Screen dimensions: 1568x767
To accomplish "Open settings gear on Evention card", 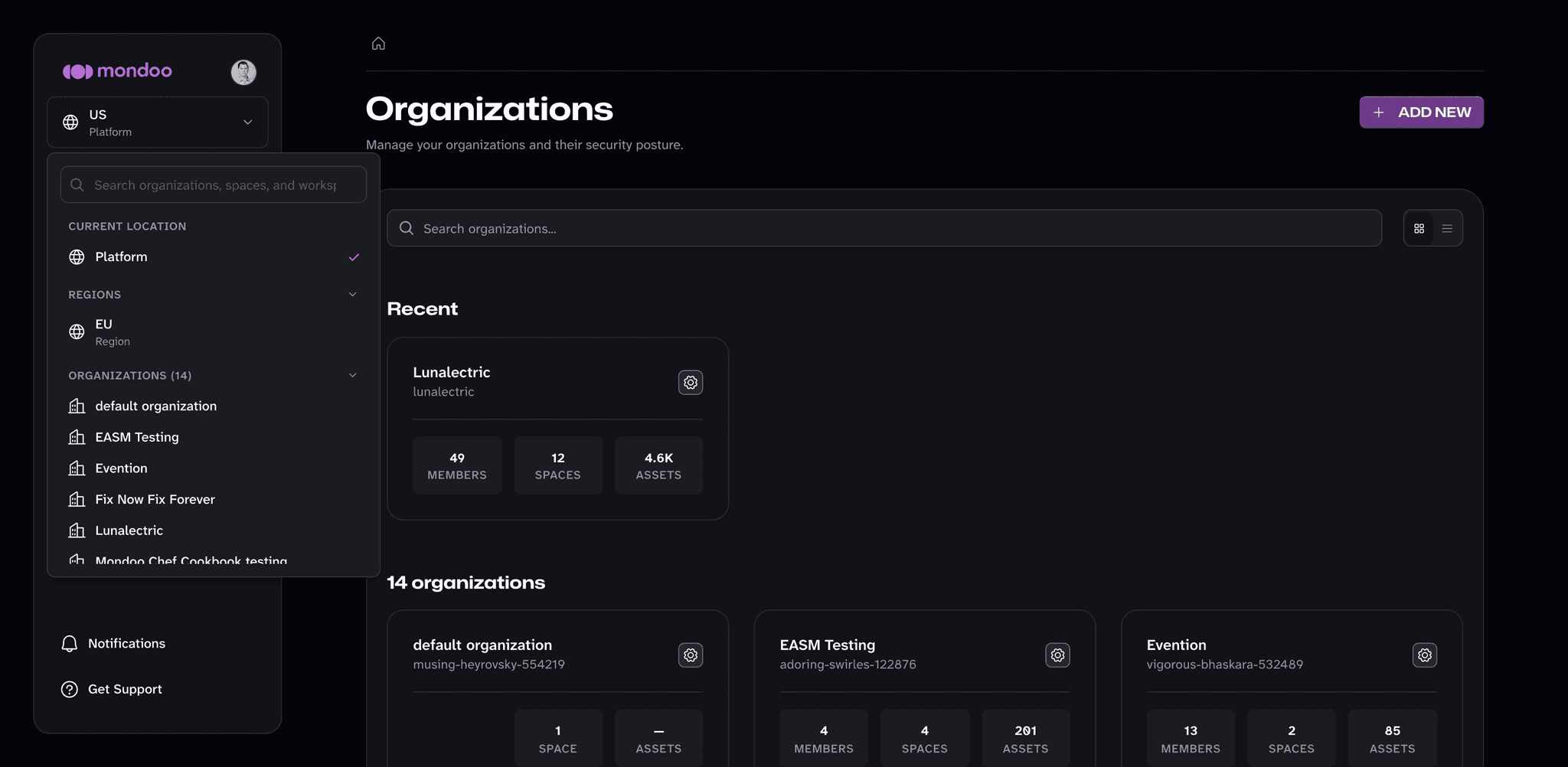I will pos(1425,655).
